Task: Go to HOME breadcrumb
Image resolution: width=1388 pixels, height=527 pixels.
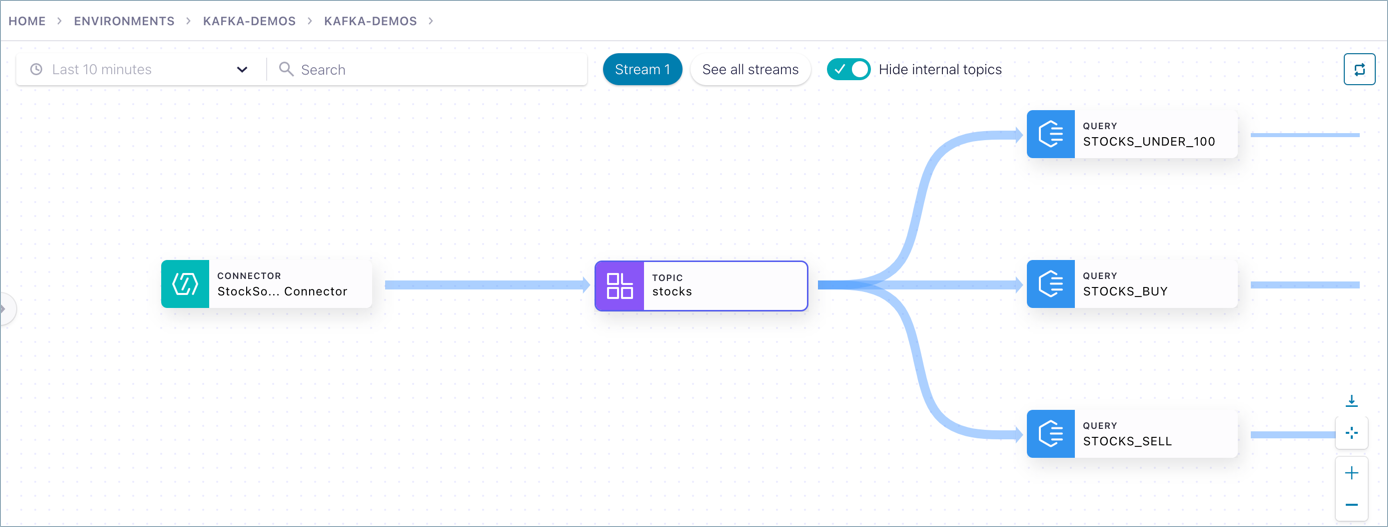Action: [27, 21]
